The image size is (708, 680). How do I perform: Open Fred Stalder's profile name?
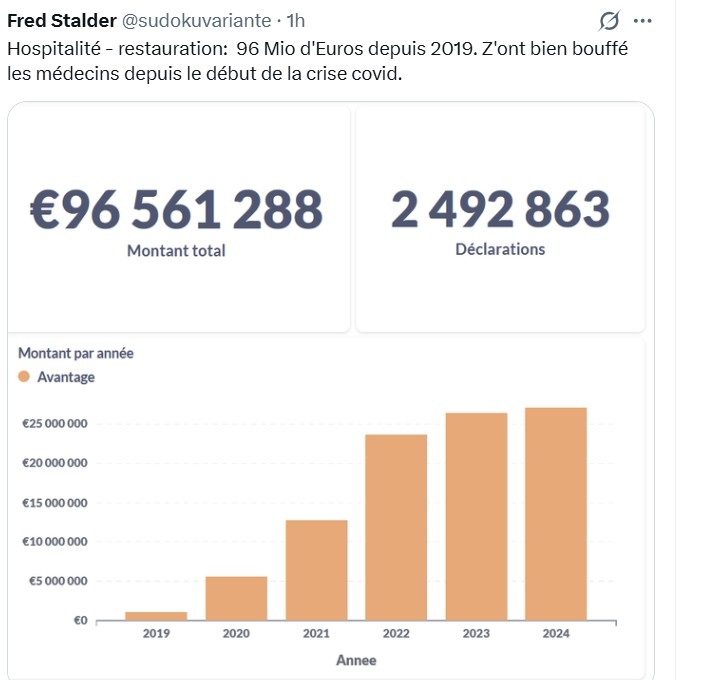coord(61,21)
